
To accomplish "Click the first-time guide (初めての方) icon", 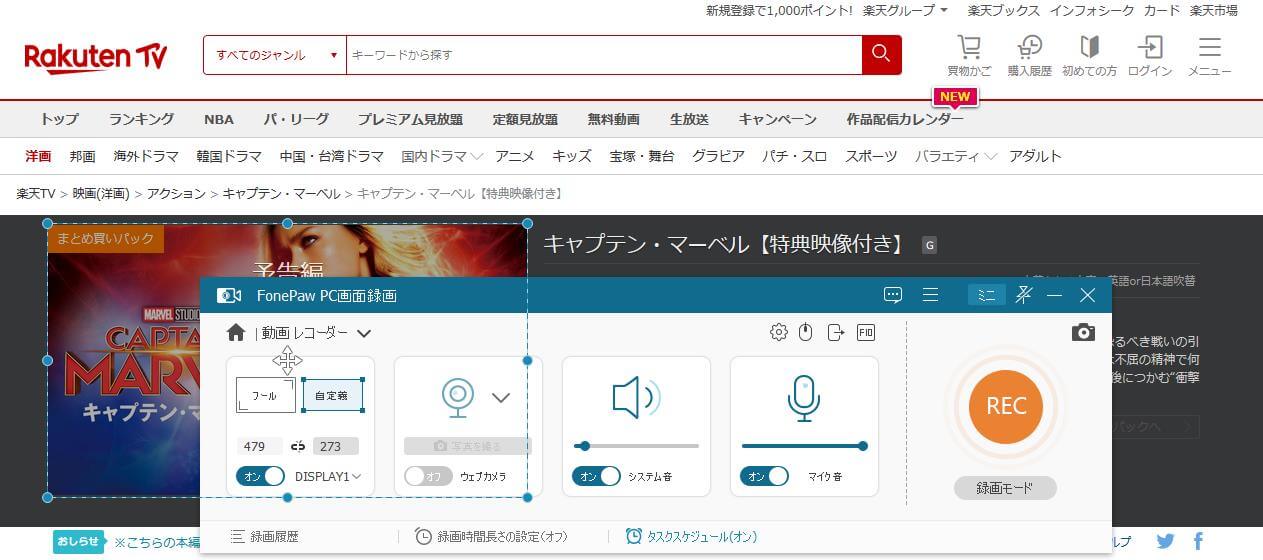I will (1089, 55).
